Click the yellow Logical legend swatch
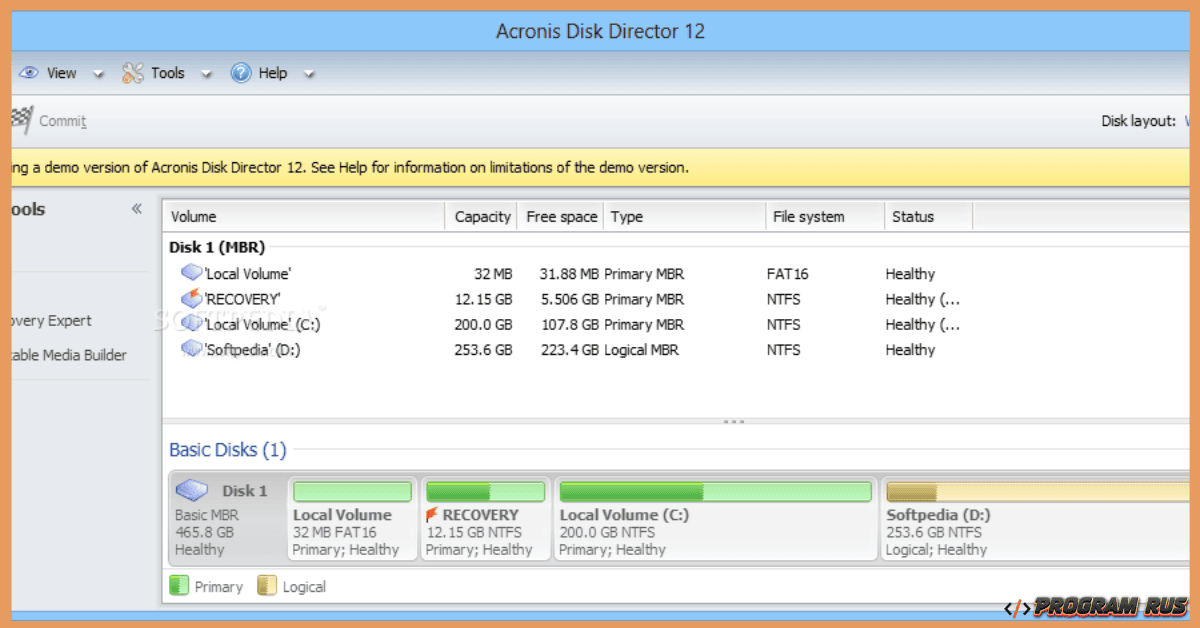 (266, 585)
